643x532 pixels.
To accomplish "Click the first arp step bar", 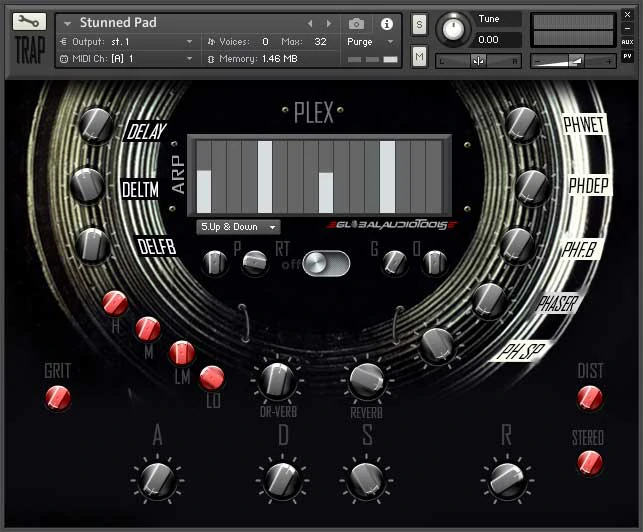I will pyautogui.click(x=204, y=192).
